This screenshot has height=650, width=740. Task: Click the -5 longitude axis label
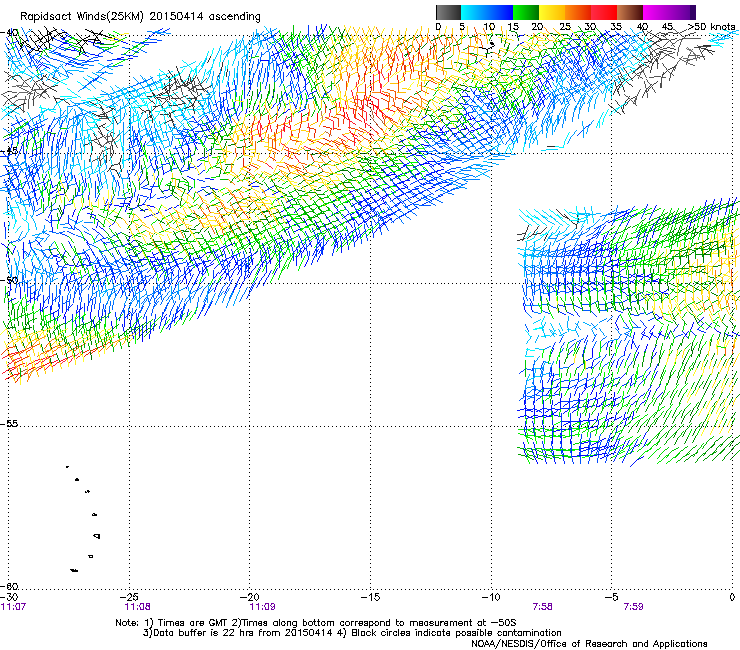[x=612, y=597]
